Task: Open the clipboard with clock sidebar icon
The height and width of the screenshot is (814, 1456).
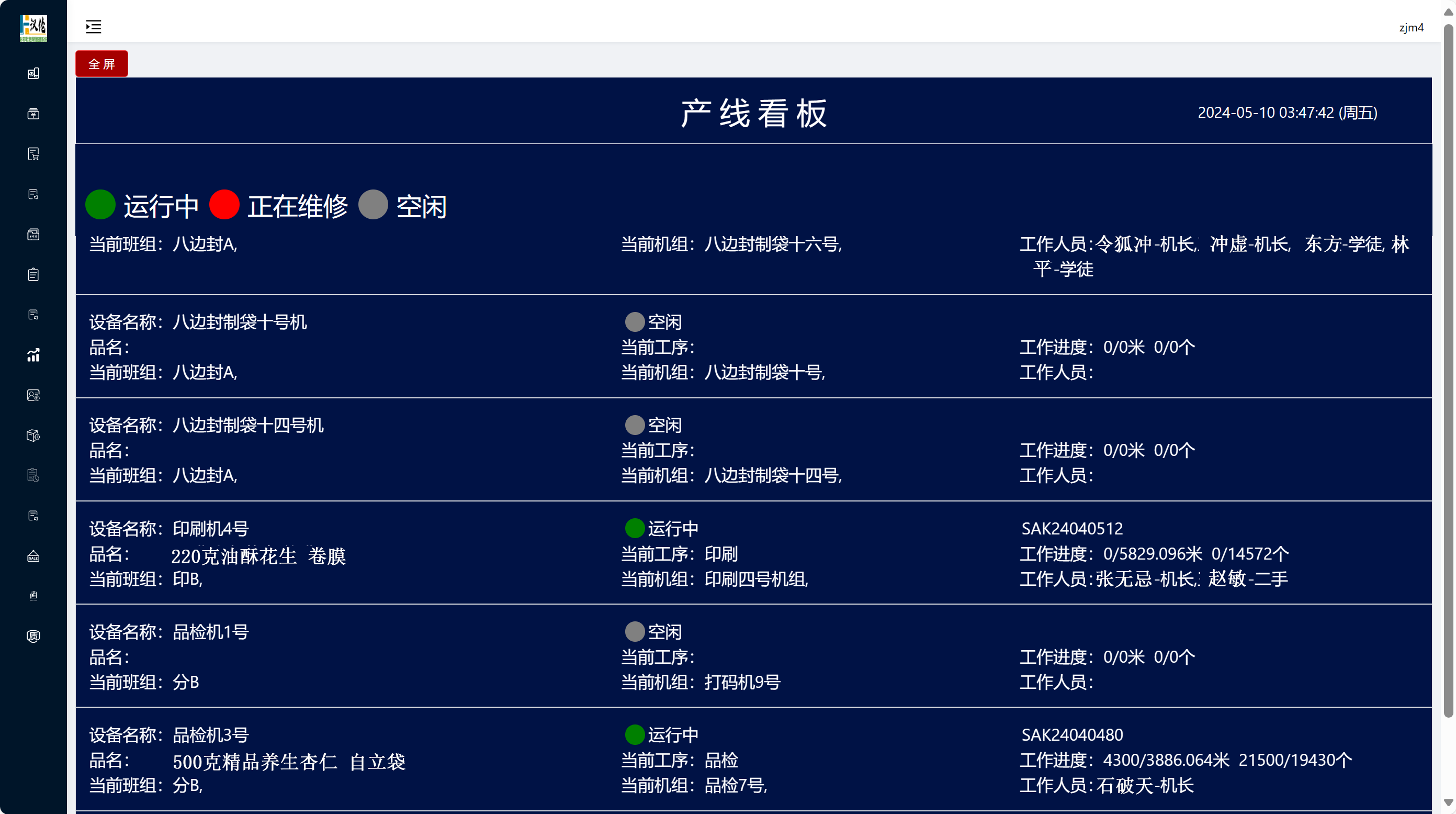Action: click(x=33, y=475)
